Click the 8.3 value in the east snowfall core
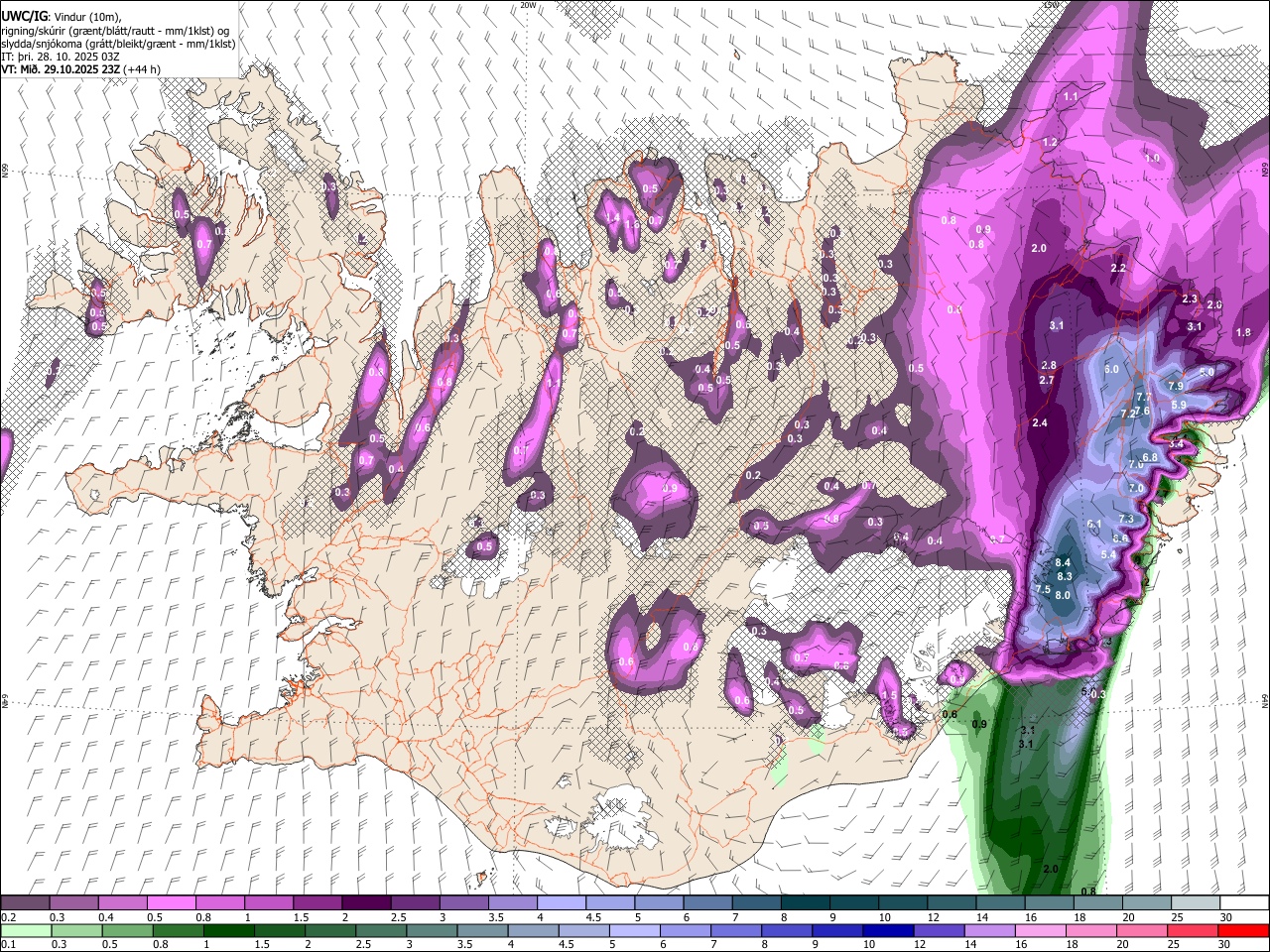This screenshot has height=952, width=1270. click(1065, 576)
